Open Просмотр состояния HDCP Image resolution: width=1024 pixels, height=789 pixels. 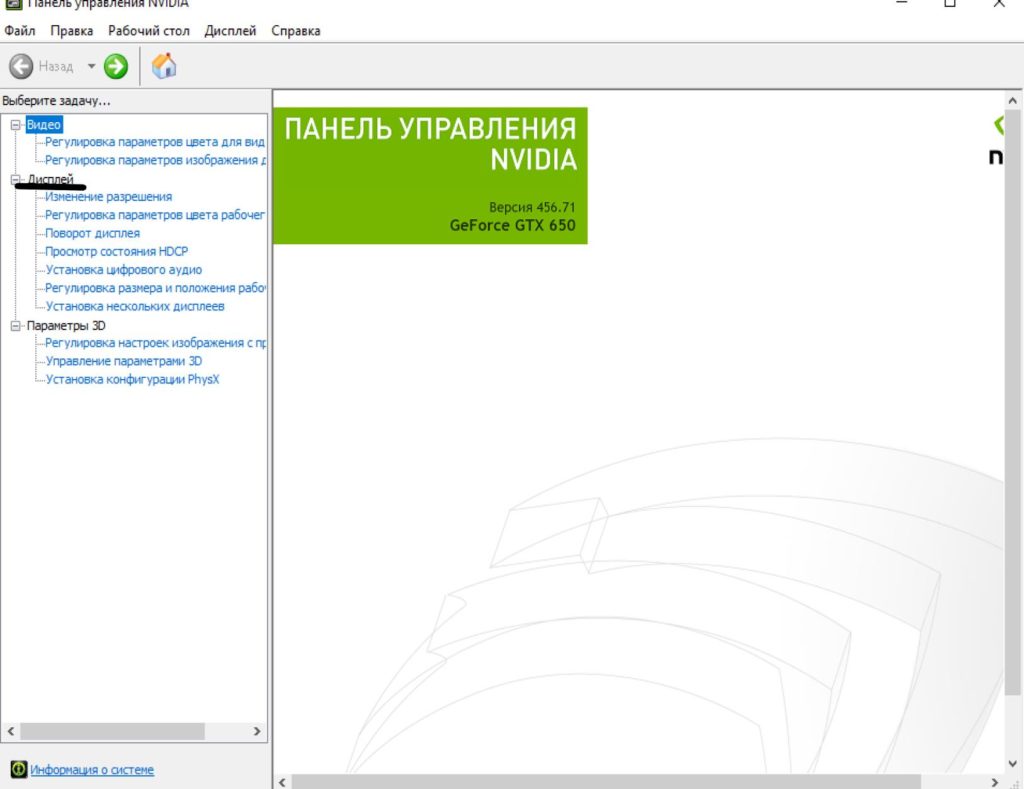click(116, 252)
